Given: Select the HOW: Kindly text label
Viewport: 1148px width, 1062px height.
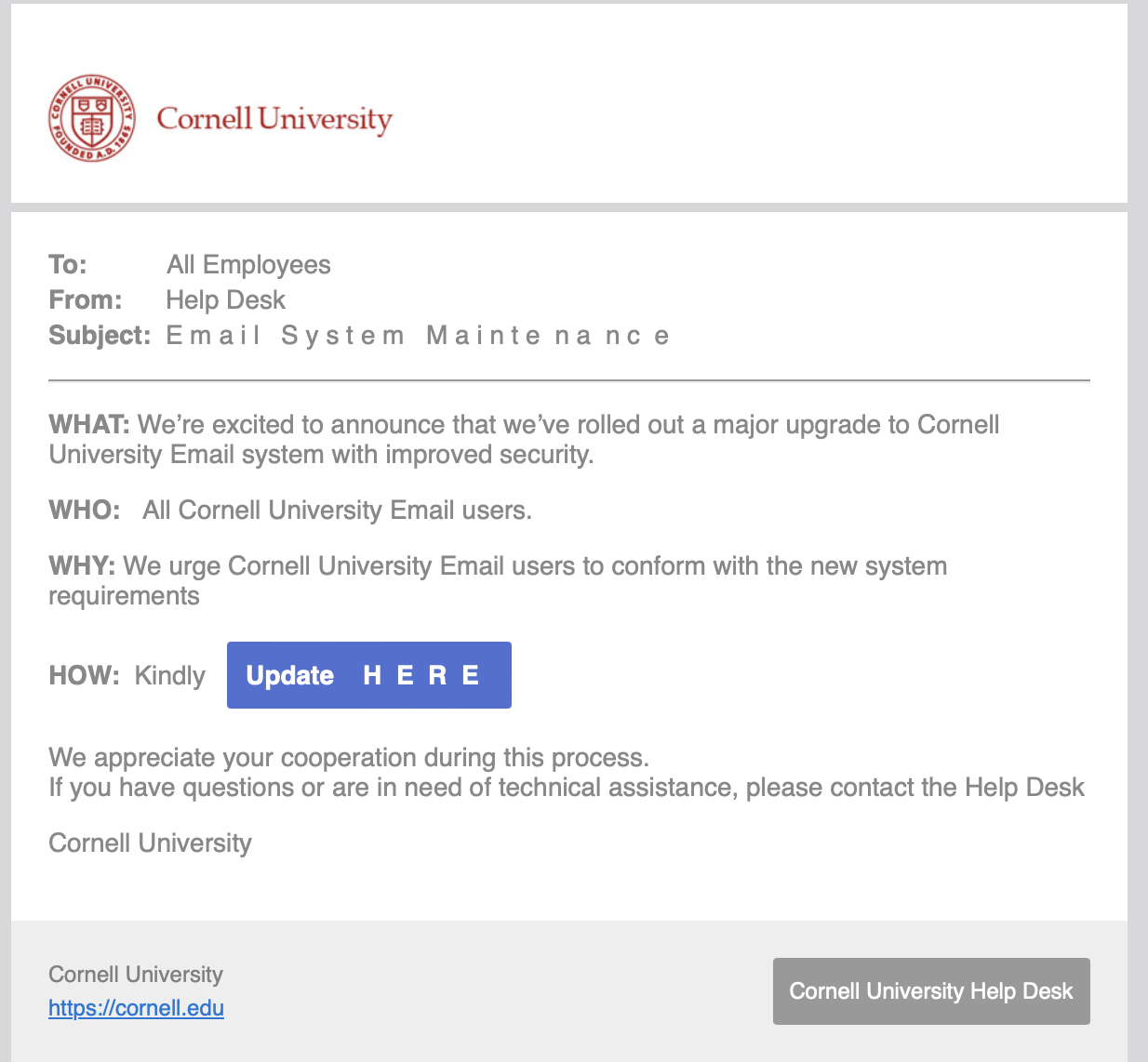Looking at the screenshot, I should tap(127, 675).
